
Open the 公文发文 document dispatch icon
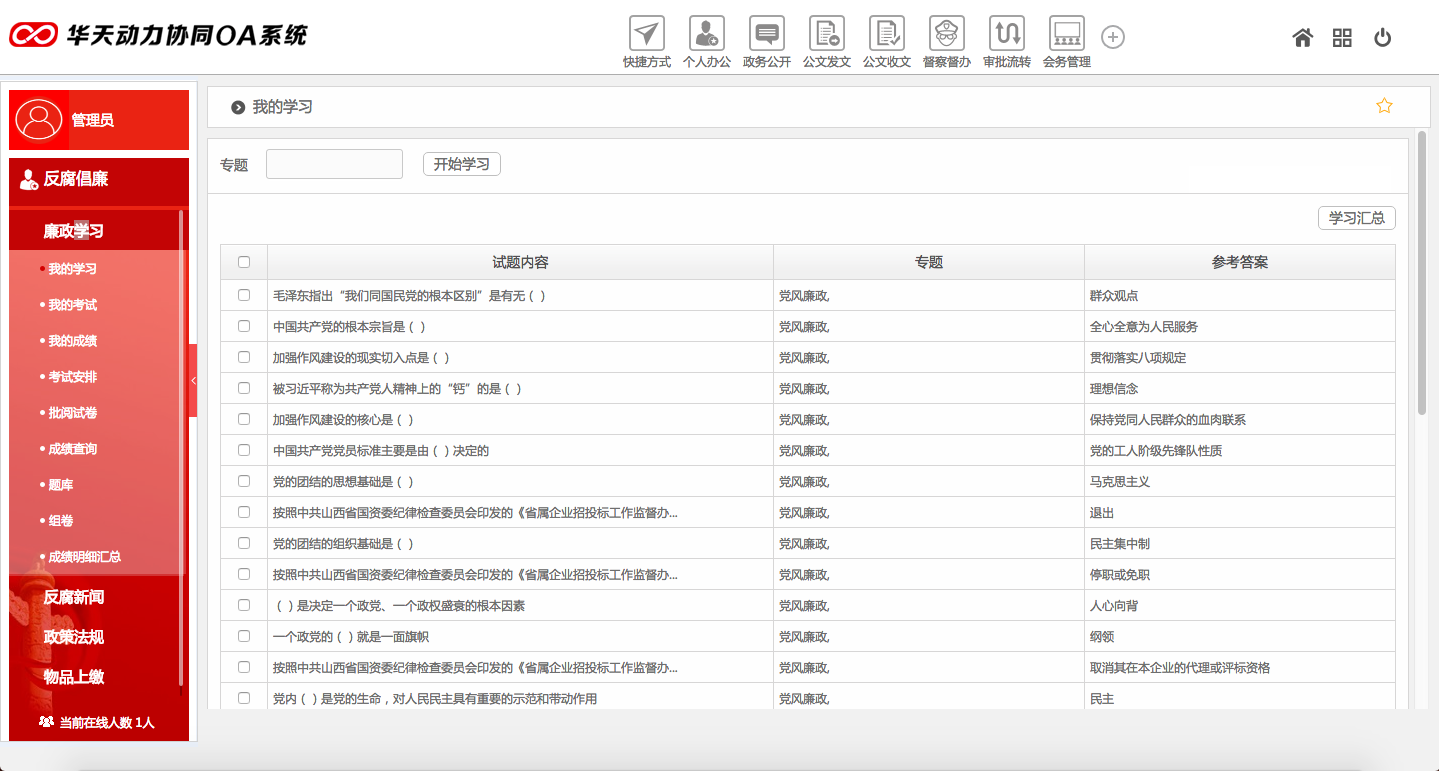pyautogui.click(x=826, y=36)
